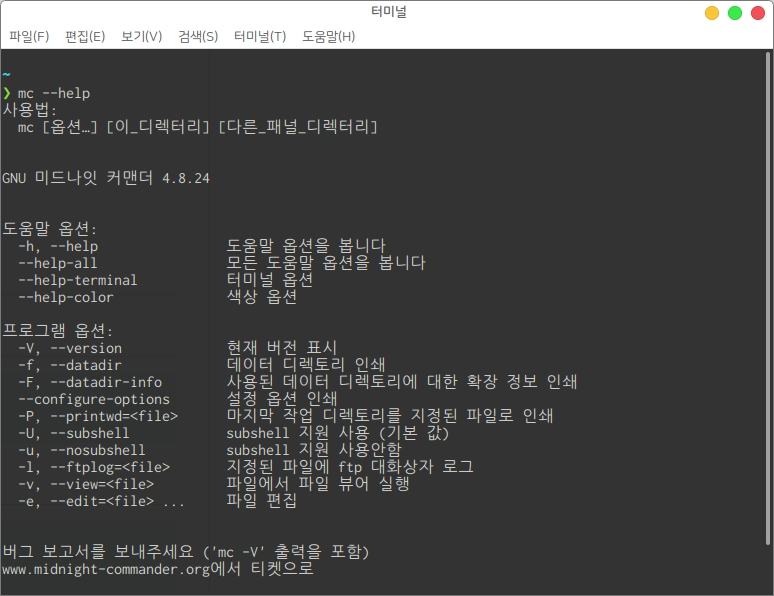
Task: Click the 터미널 window title bar text
Action: (x=387, y=13)
